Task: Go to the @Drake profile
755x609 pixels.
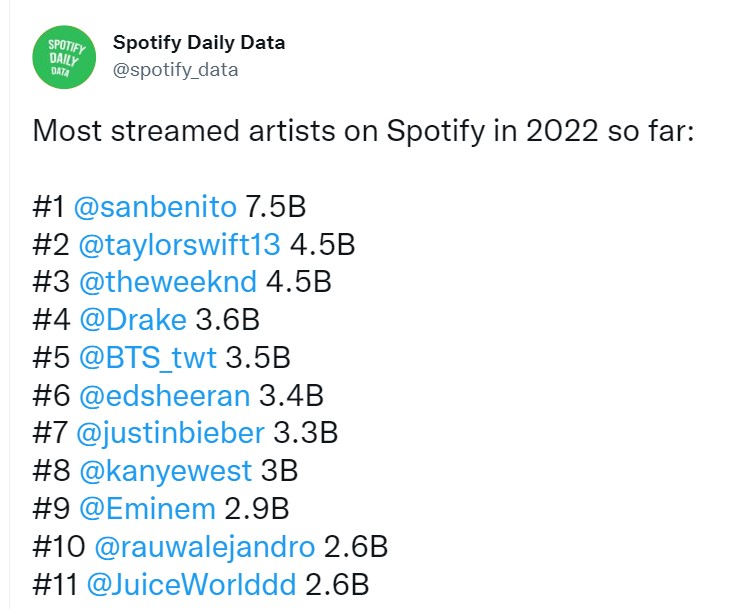Action: click(132, 320)
